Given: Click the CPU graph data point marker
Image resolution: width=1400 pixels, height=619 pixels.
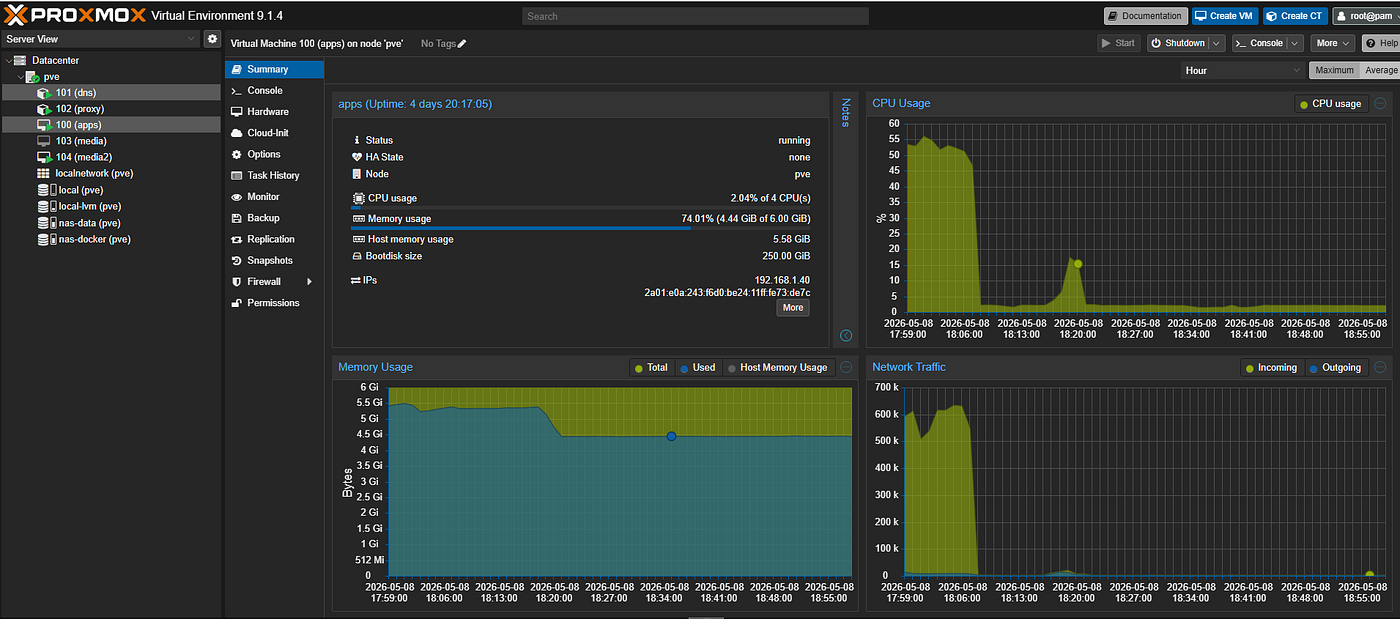Looking at the screenshot, I should [1077, 264].
